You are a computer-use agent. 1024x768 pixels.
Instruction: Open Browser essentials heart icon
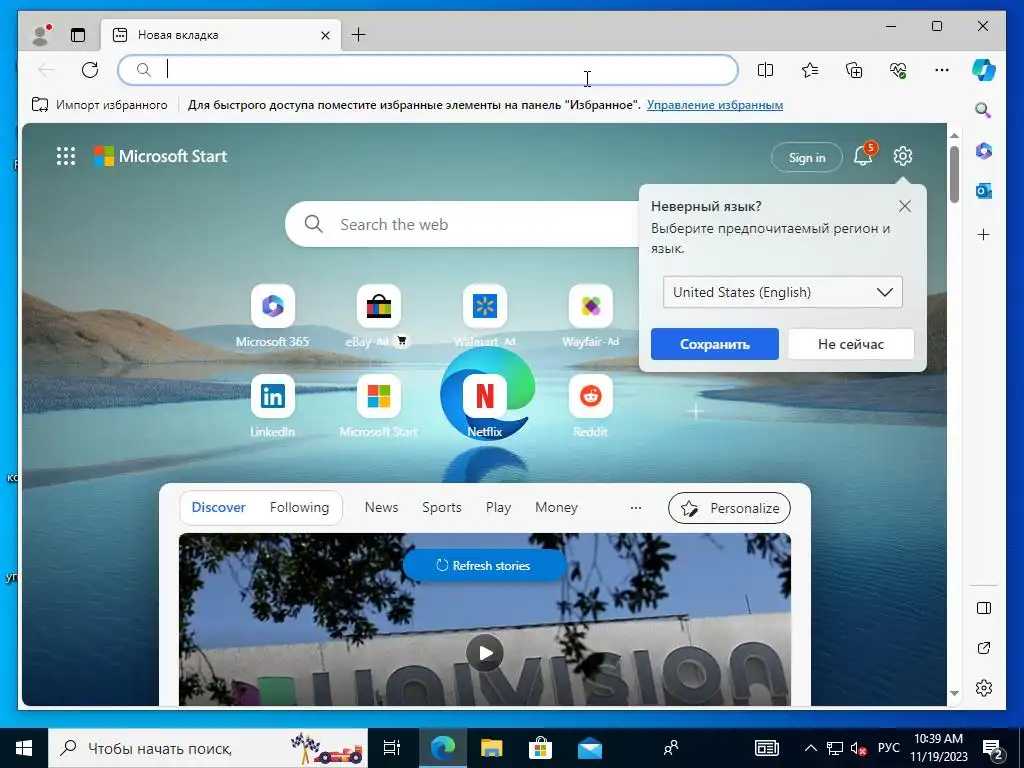898,70
